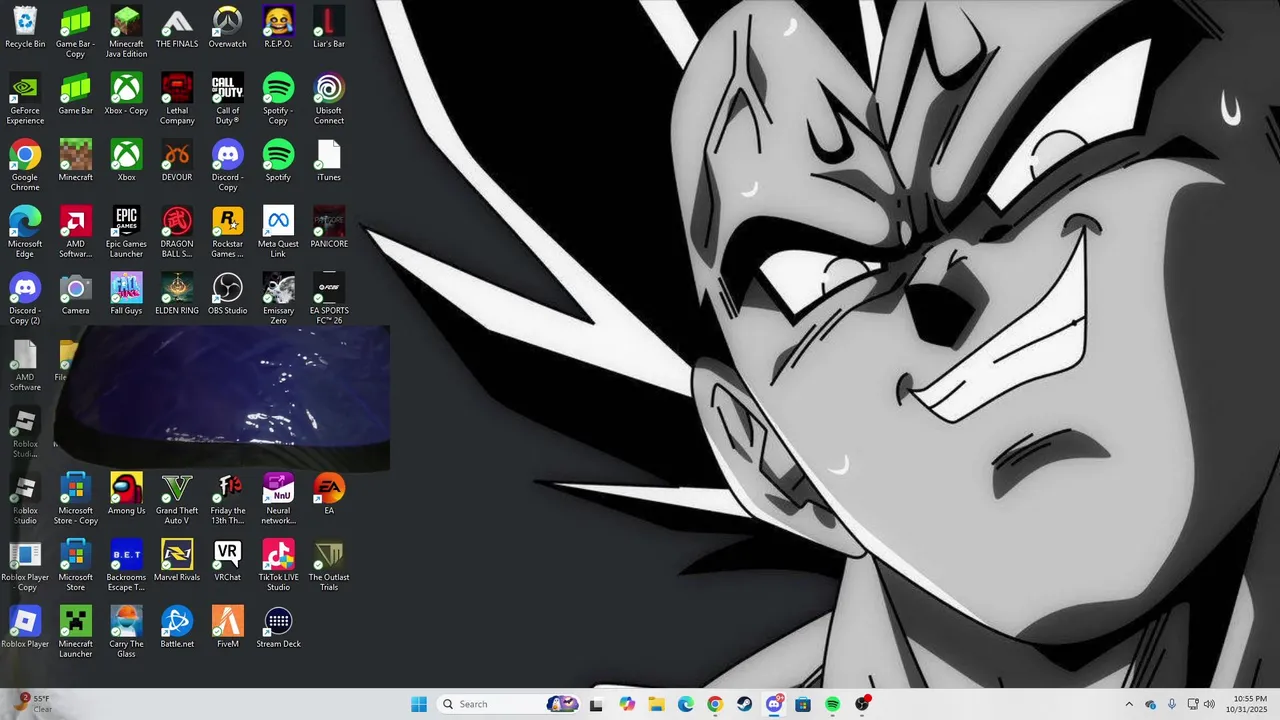This screenshot has height=720, width=1280.
Task: Open the volume tray icon
Action: 1209,704
